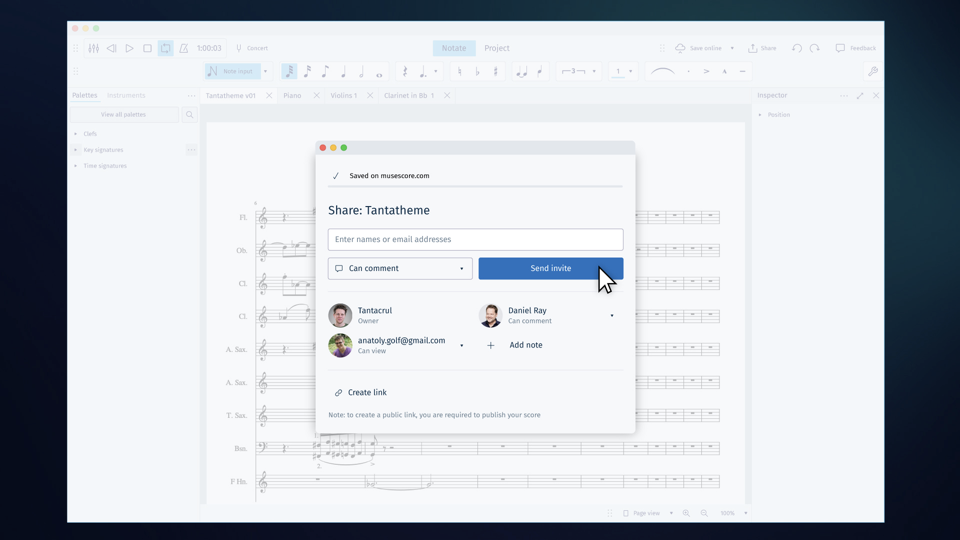Click the rewind to start button
Viewport: 960px width, 540px height.
[111, 48]
